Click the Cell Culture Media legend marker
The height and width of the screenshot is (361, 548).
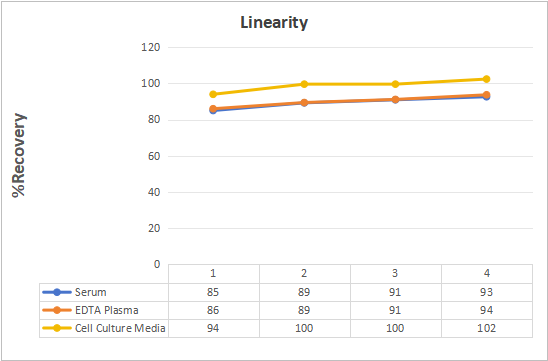57,328
